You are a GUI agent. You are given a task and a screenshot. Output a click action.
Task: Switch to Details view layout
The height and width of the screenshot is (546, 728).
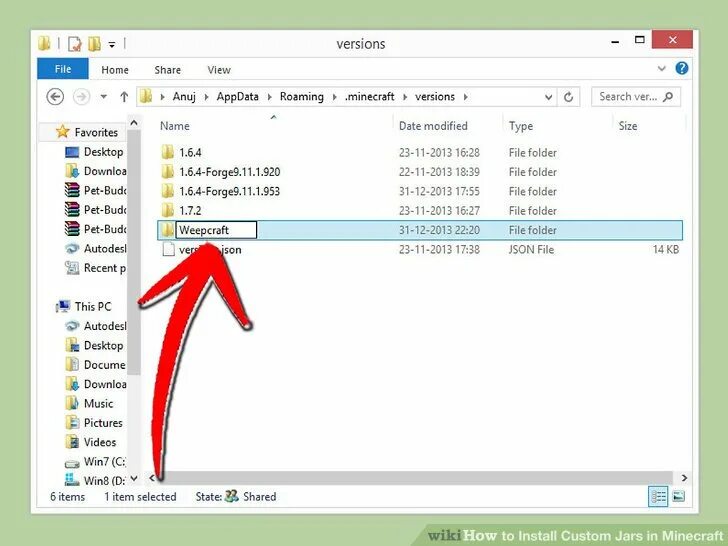658,496
